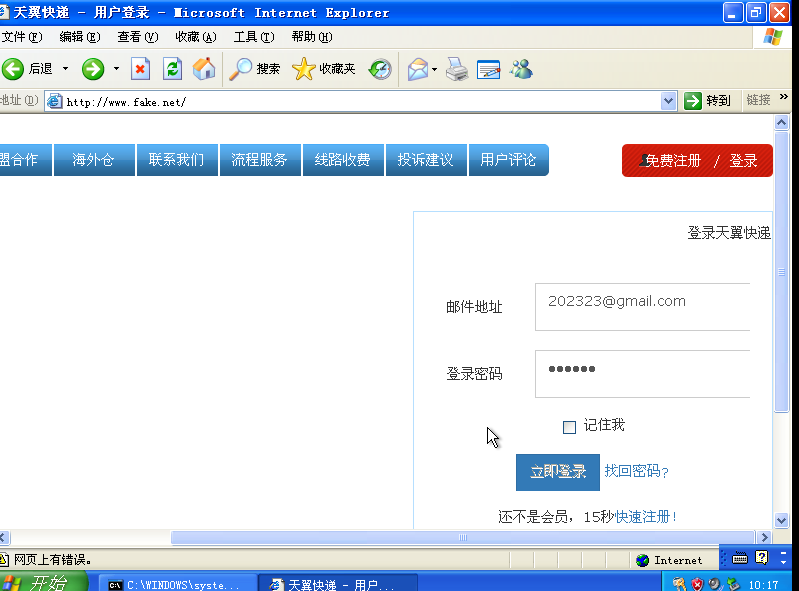Click the 天翼快递 taskbar window button
The height and width of the screenshot is (591, 799).
coord(338,584)
